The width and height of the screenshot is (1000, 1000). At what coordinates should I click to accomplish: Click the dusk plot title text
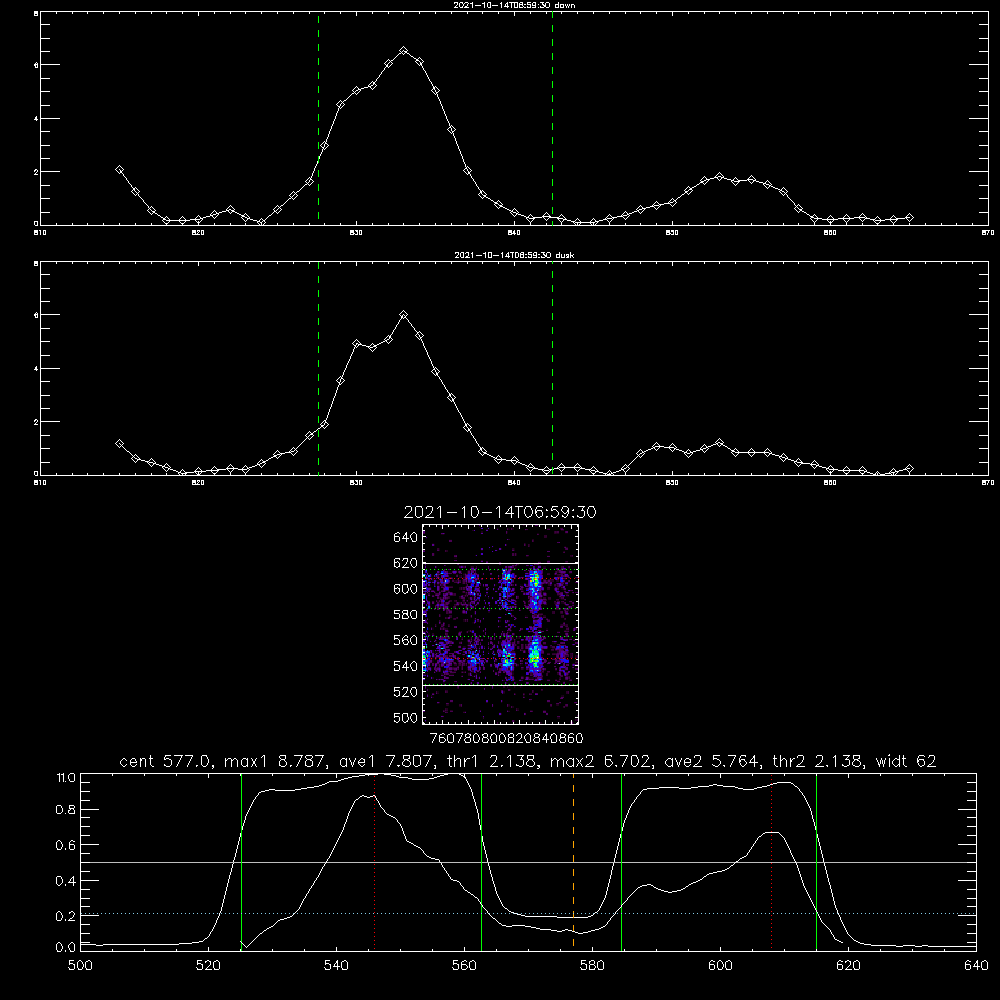(x=514, y=255)
